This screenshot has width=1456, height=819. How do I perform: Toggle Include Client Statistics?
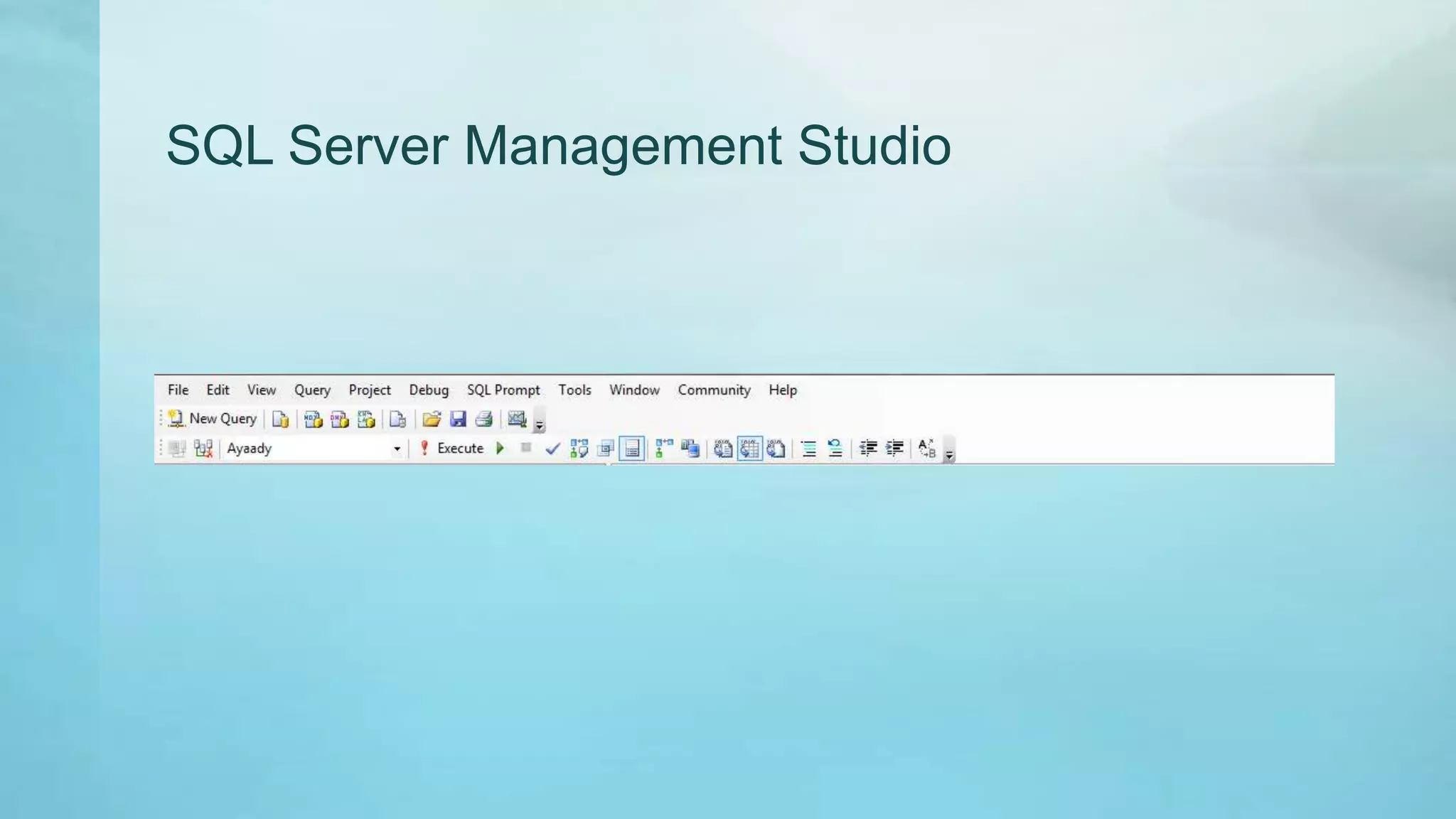(690, 449)
